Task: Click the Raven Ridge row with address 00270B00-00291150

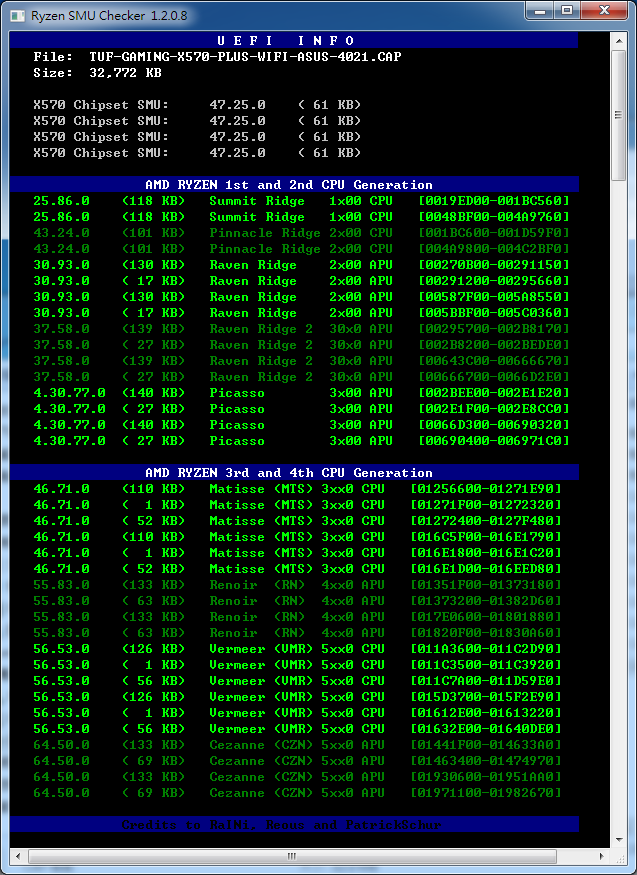Action: [x=301, y=265]
